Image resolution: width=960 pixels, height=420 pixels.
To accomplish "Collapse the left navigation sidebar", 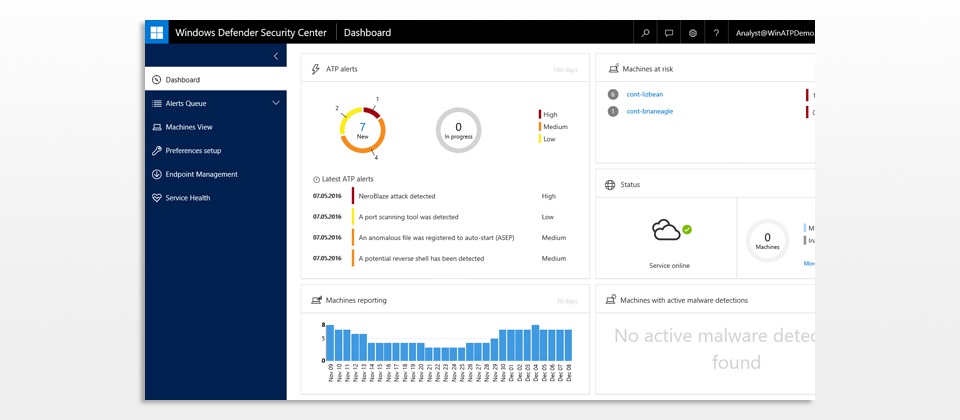I will tap(276, 57).
